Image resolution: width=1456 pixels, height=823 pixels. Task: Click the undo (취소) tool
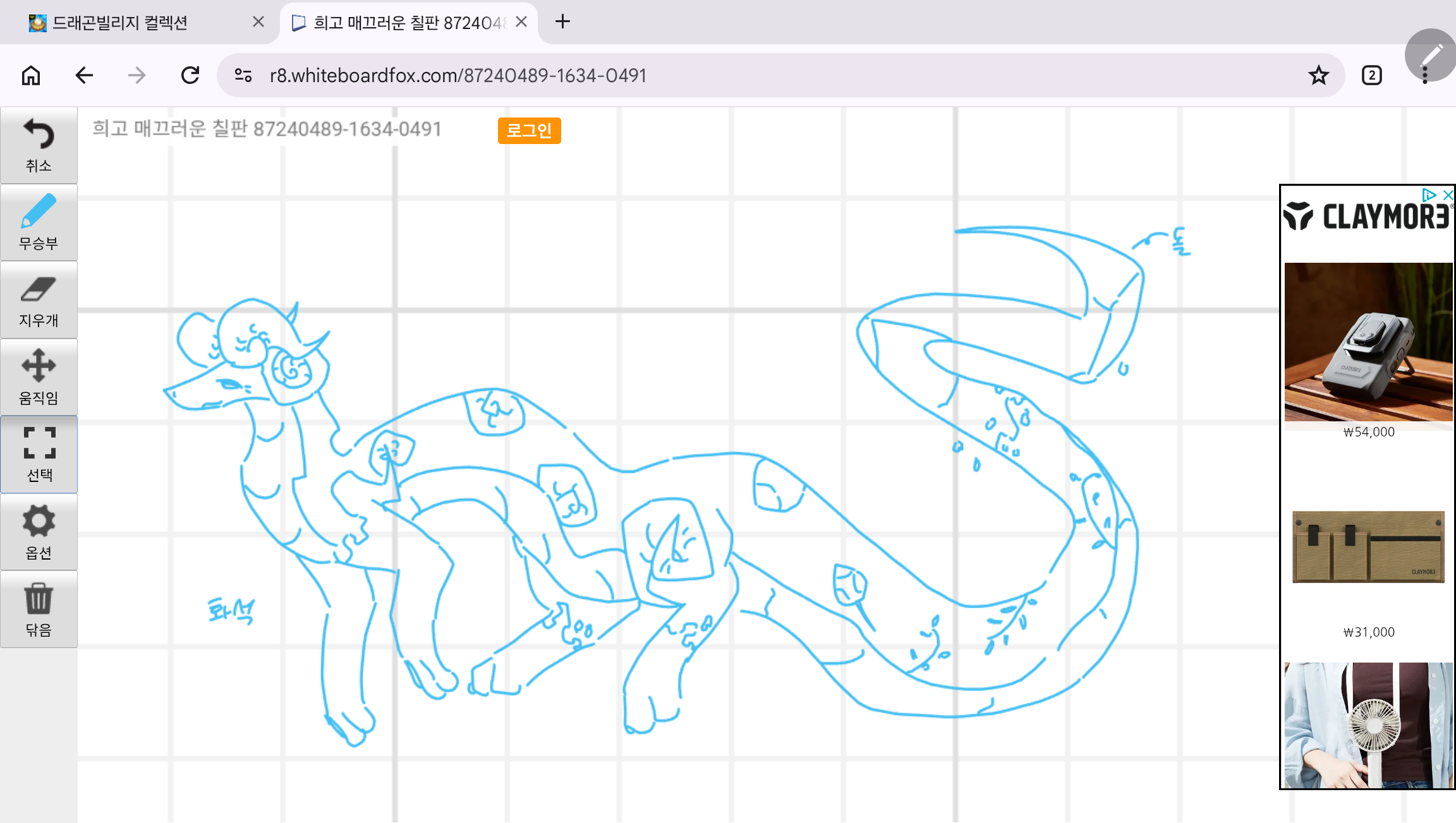click(x=39, y=146)
